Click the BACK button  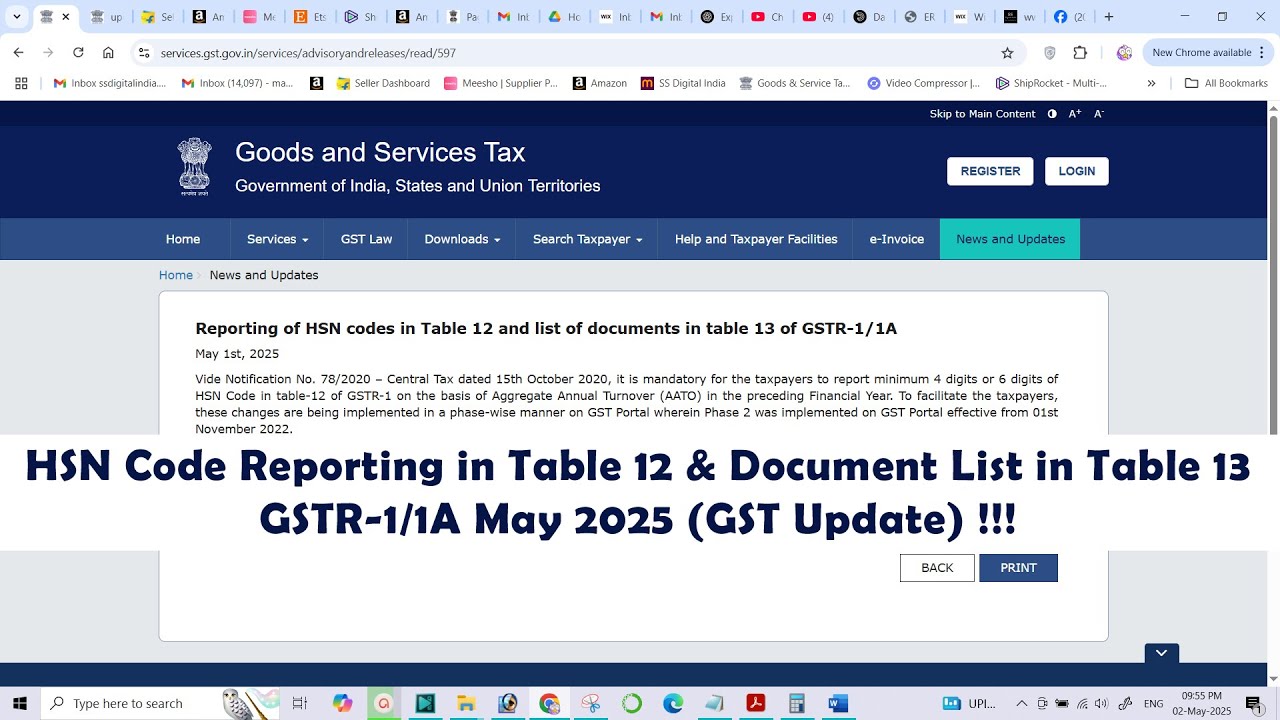[x=937, y=568]
